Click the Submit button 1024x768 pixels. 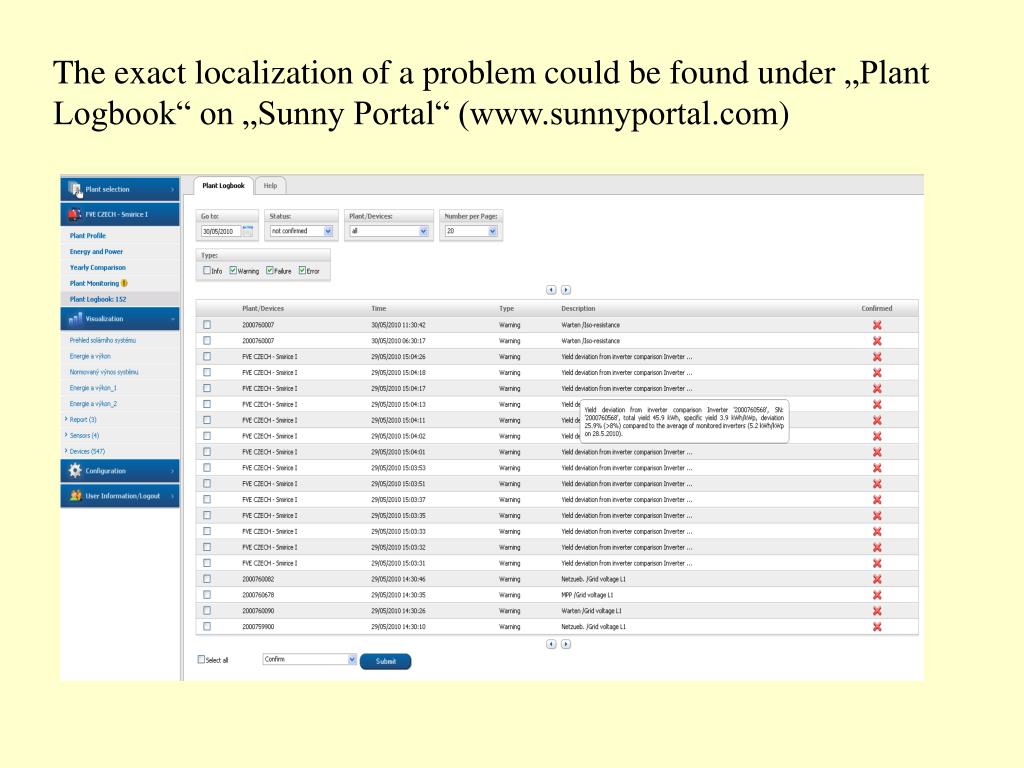pos(385,661)
